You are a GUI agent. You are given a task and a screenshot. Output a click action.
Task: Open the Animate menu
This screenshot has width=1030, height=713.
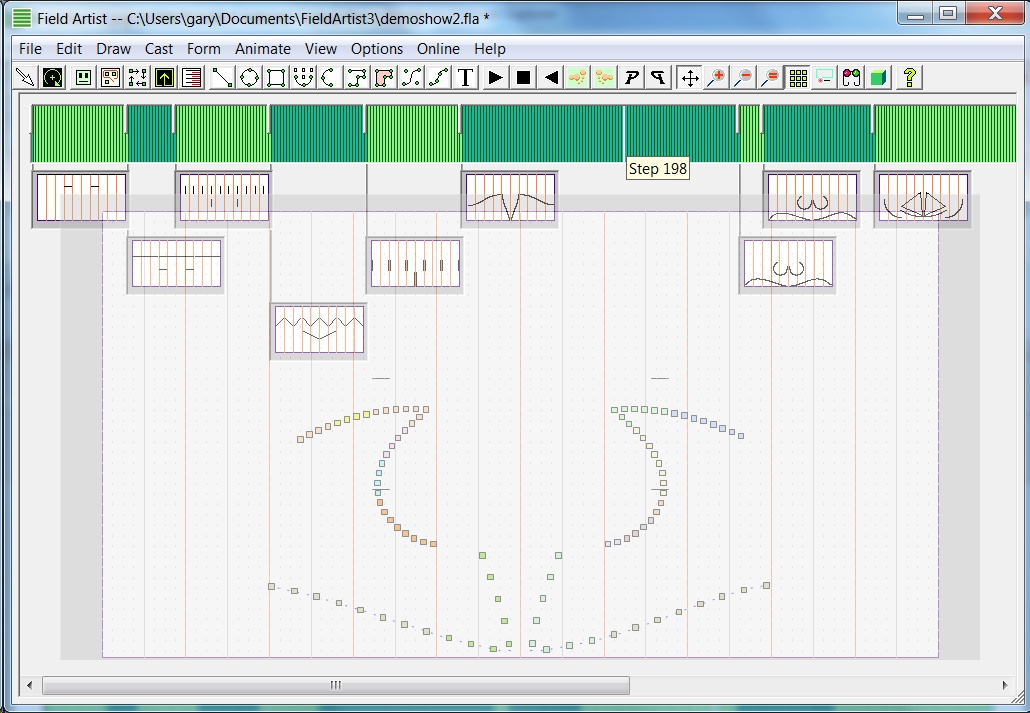262,48
